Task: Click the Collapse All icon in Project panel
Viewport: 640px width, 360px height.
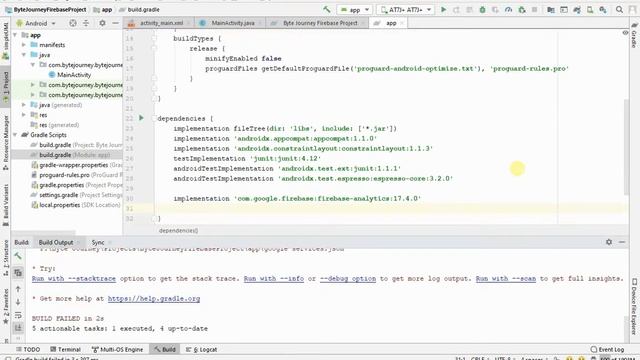Action: point(86,23)
